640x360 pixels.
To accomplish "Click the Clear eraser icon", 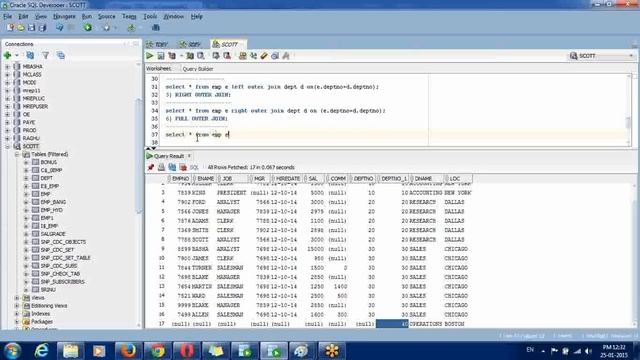I will pos(264,56).
